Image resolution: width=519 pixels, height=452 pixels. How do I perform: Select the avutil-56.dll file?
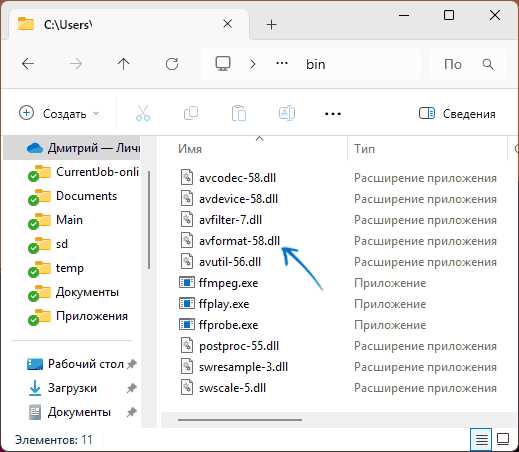click(230, 262)
